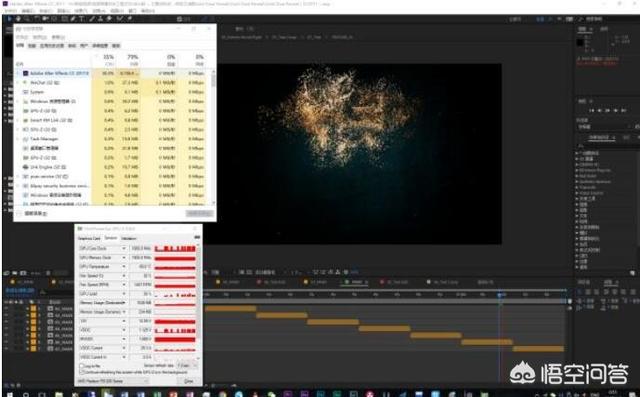This screenshot has height=397, width=640.
Task: Open the 详细信息 (Details) tab in Task Manager
Action: click(100, 46)
